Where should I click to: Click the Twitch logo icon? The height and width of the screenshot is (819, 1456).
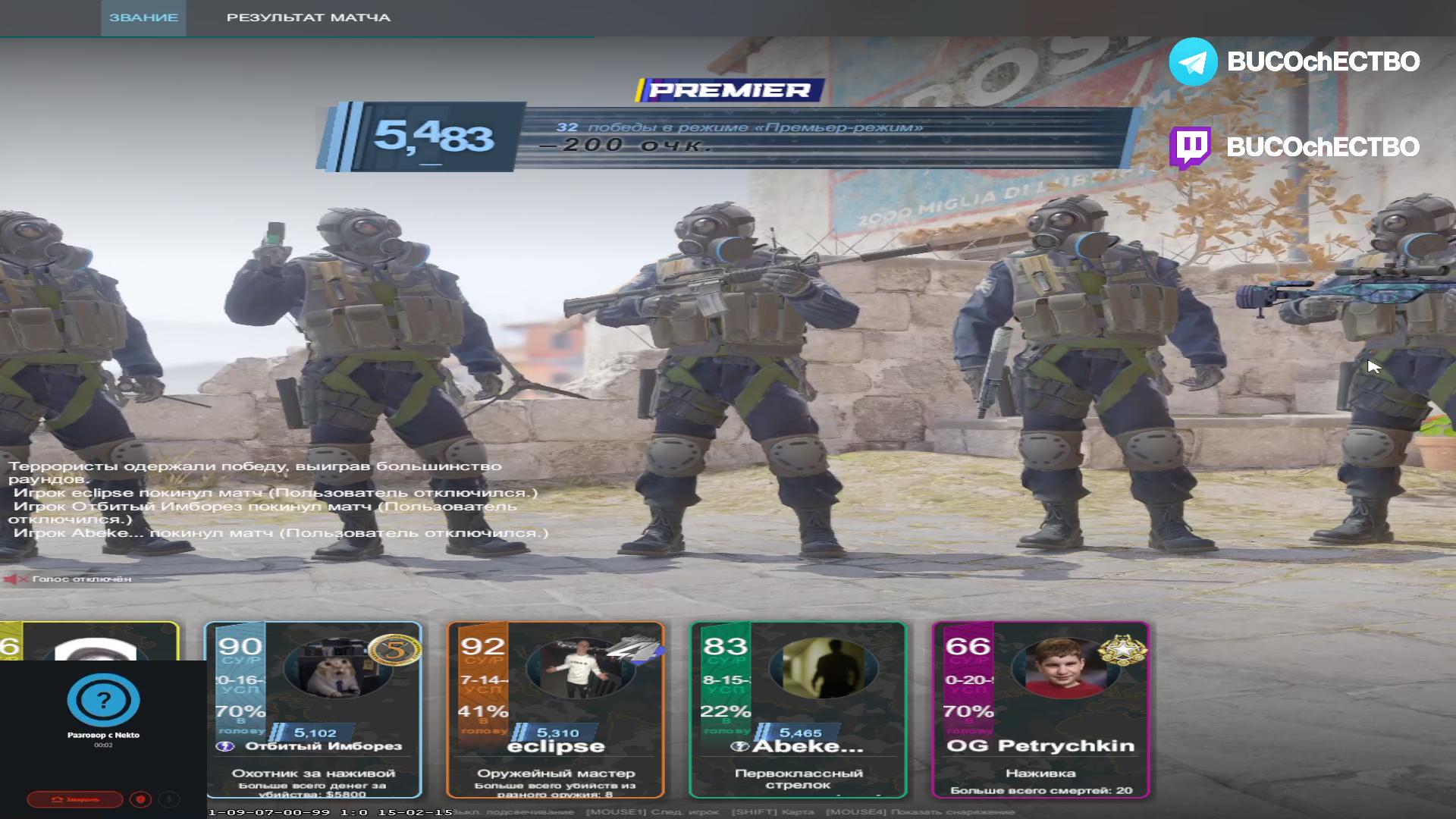[1190, 147]
